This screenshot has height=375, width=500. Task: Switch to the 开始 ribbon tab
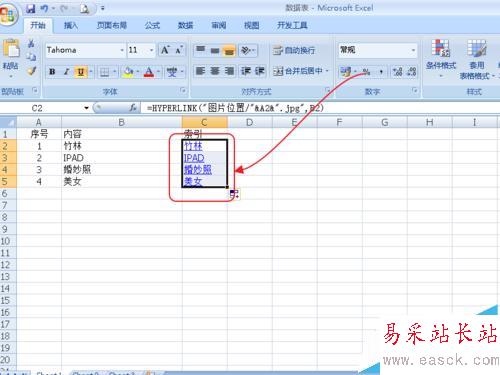[38, 25]
